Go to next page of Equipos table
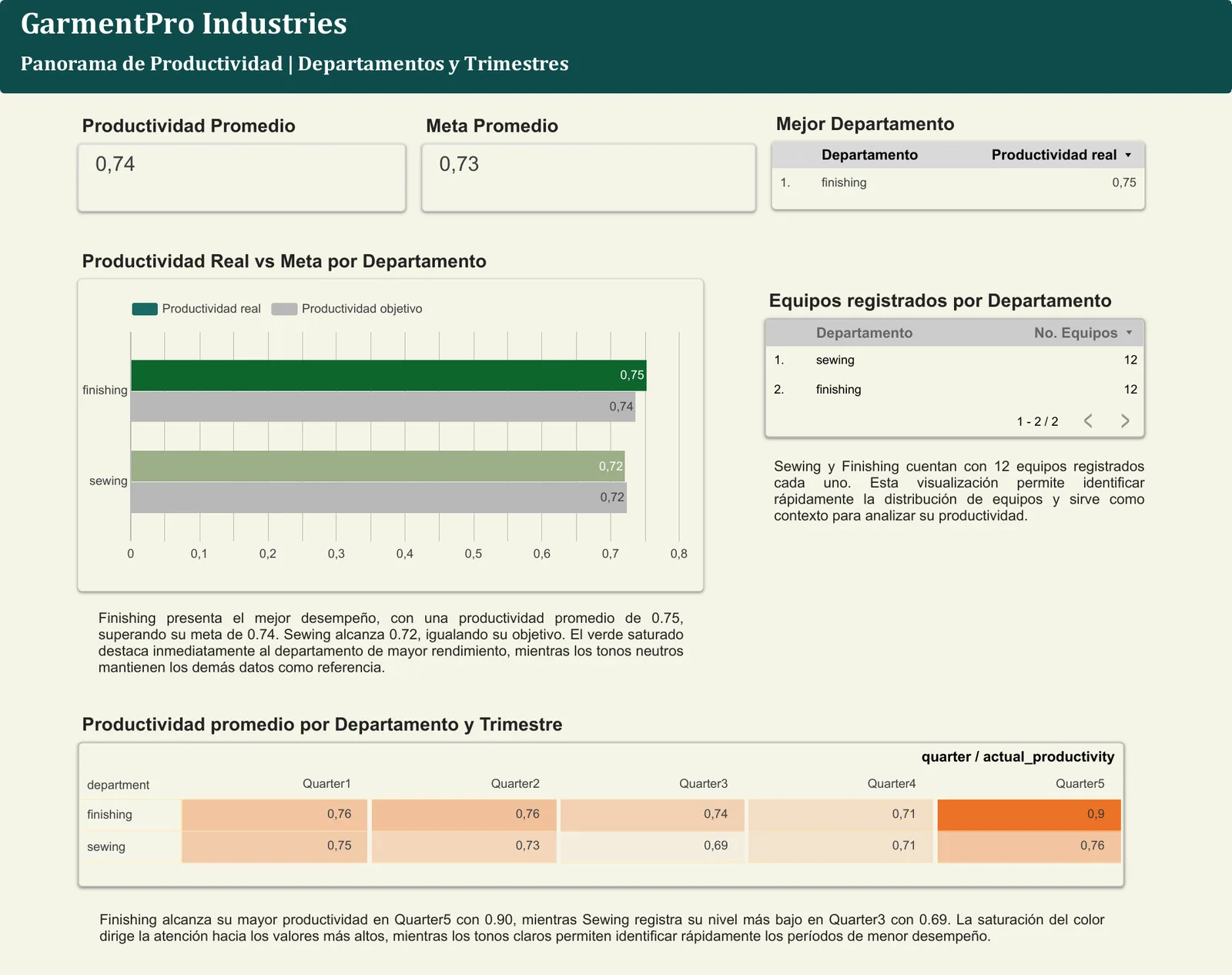The height and width of the screenshot is (975, 1232). click(x=1125, y=420)
